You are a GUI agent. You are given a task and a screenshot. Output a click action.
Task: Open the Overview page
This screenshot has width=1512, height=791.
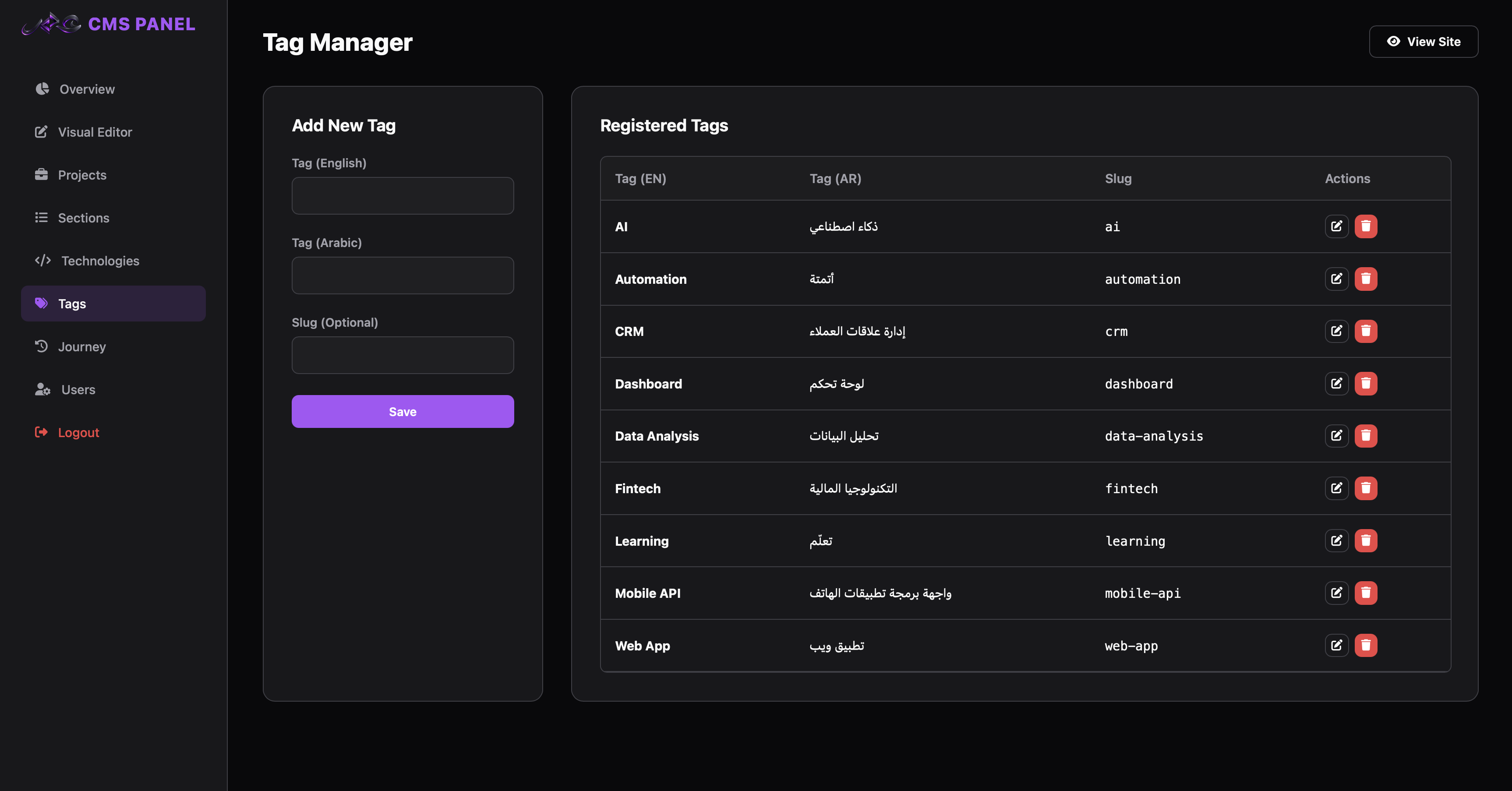point(113,89)
